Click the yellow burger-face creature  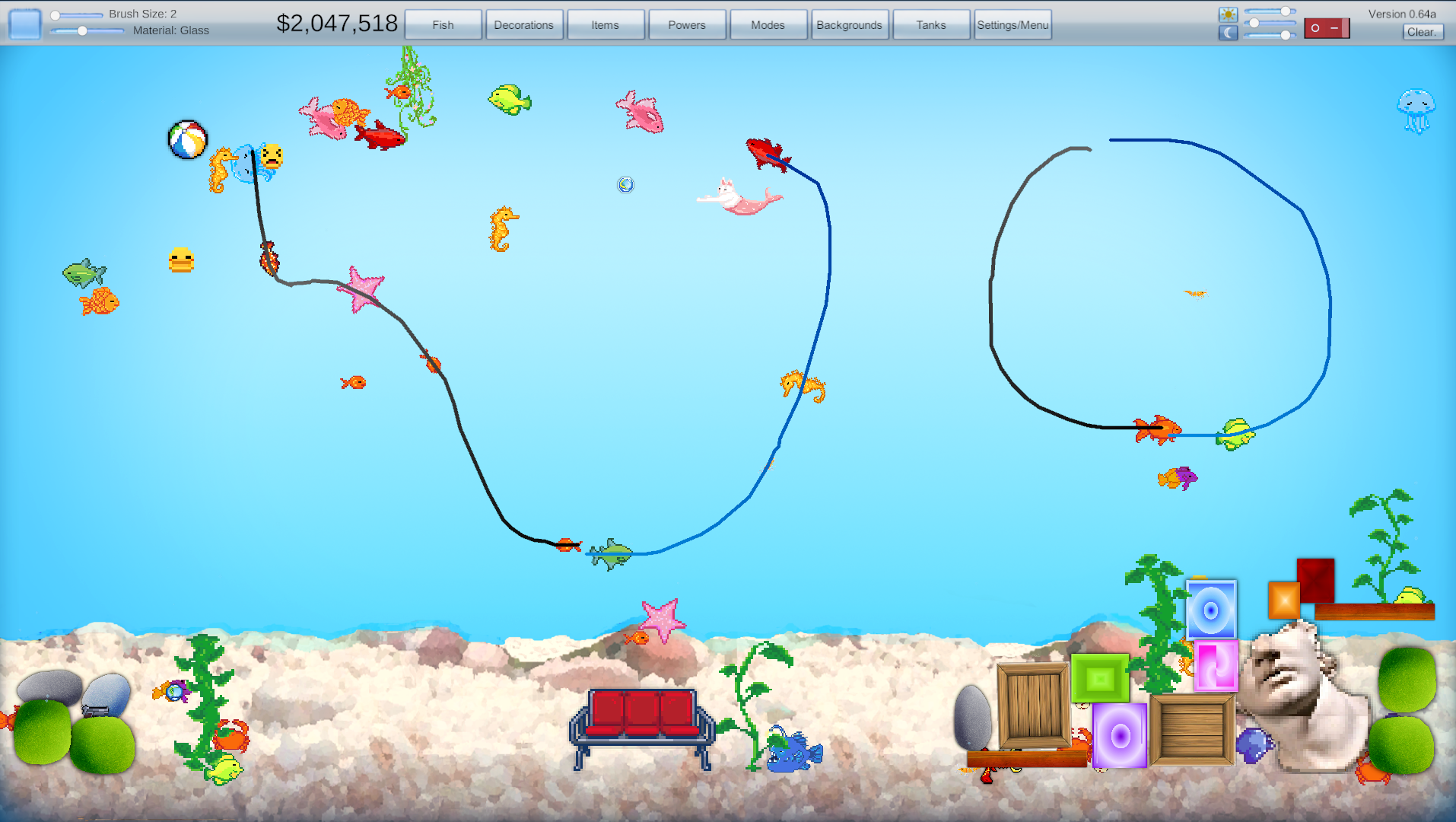tap(181, 260)
